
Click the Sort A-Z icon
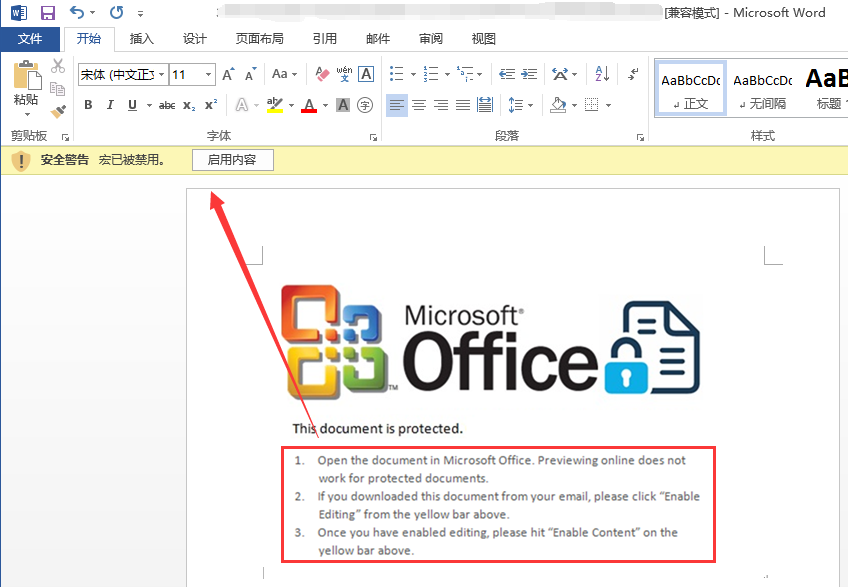click(x=602, y=74)
